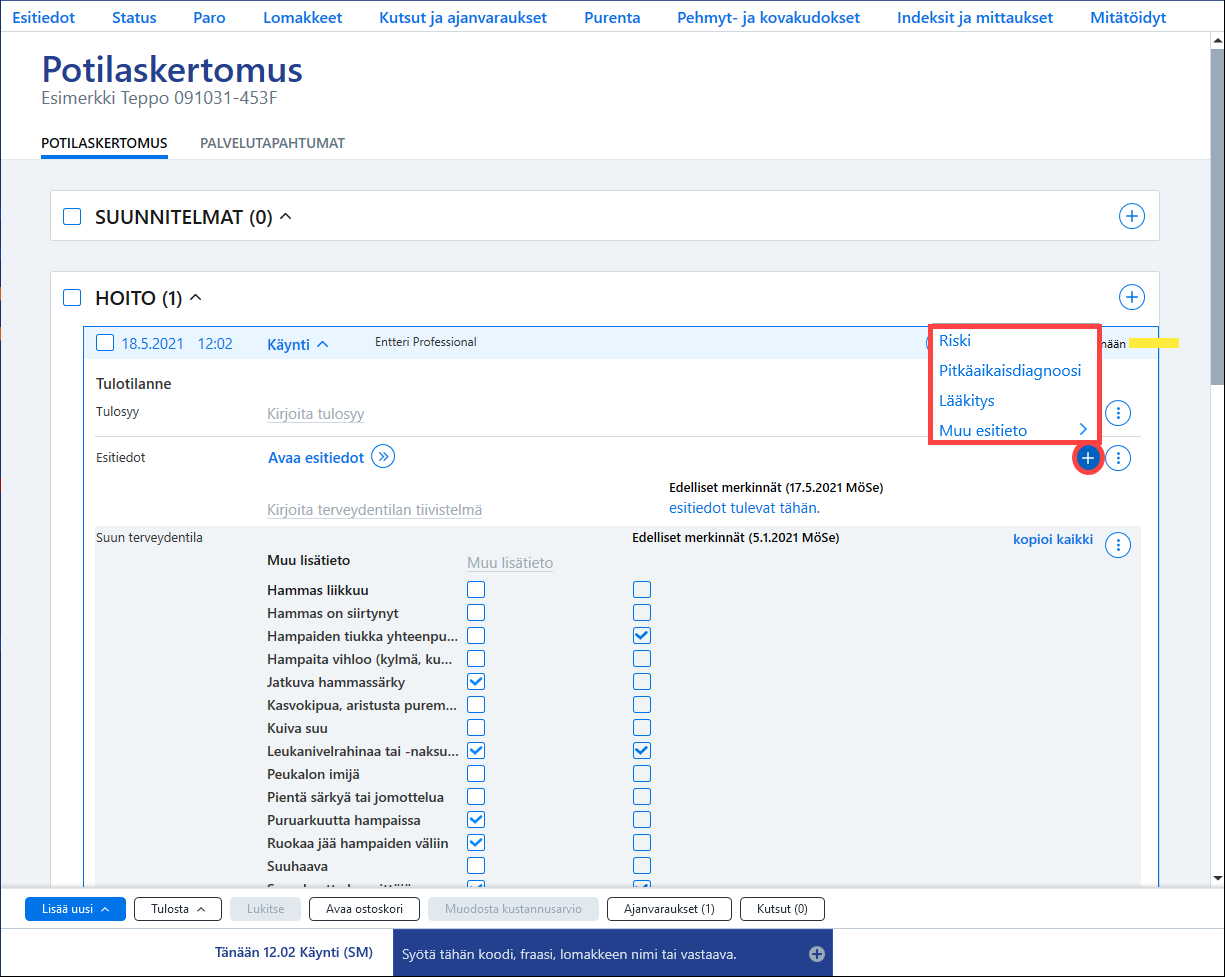Open three-dot menu beside Tulosyy field
1225x977 pixels.
[x=1118, y=412]
